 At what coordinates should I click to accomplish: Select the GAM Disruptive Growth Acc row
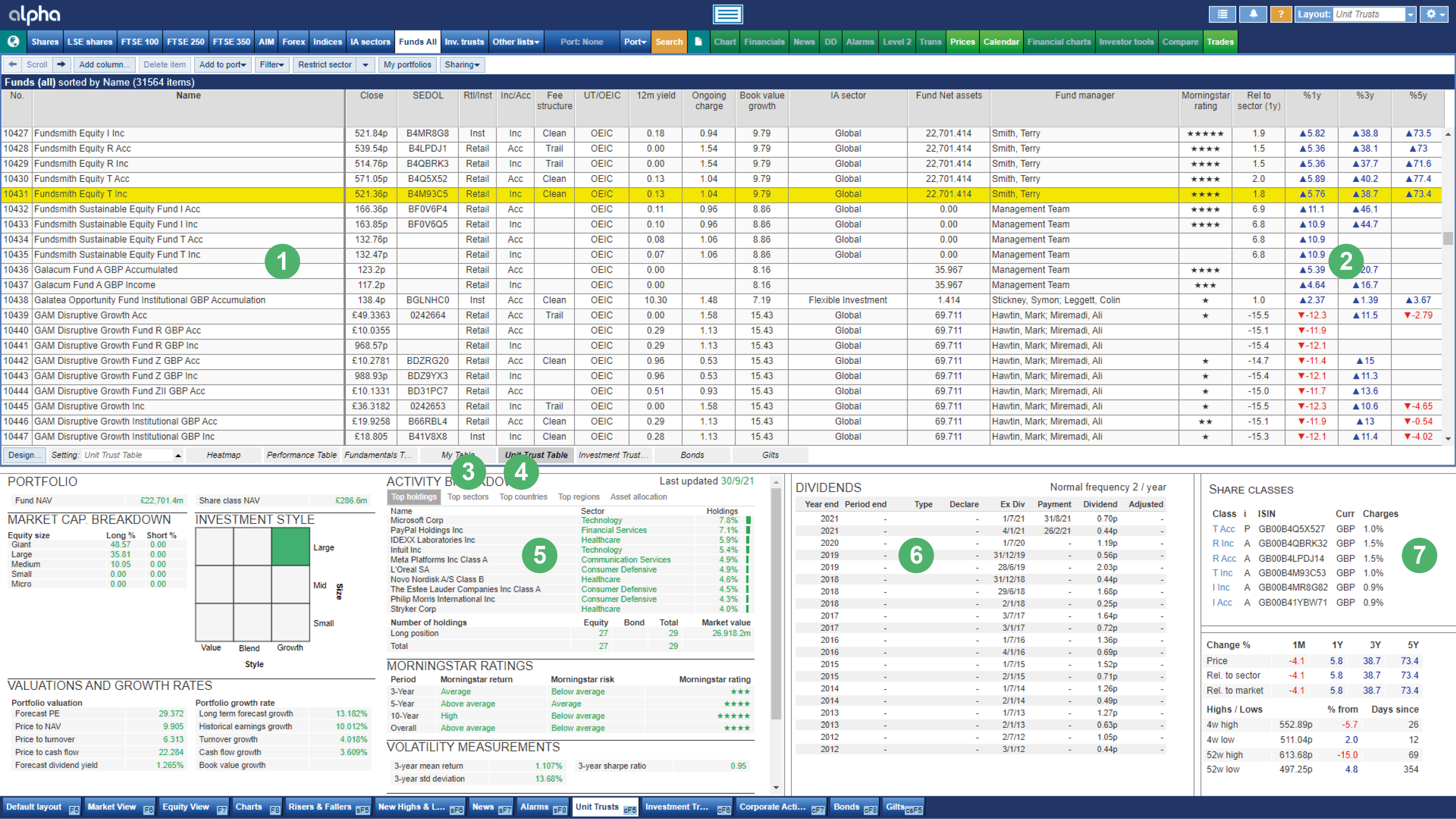tap(721, 315)
